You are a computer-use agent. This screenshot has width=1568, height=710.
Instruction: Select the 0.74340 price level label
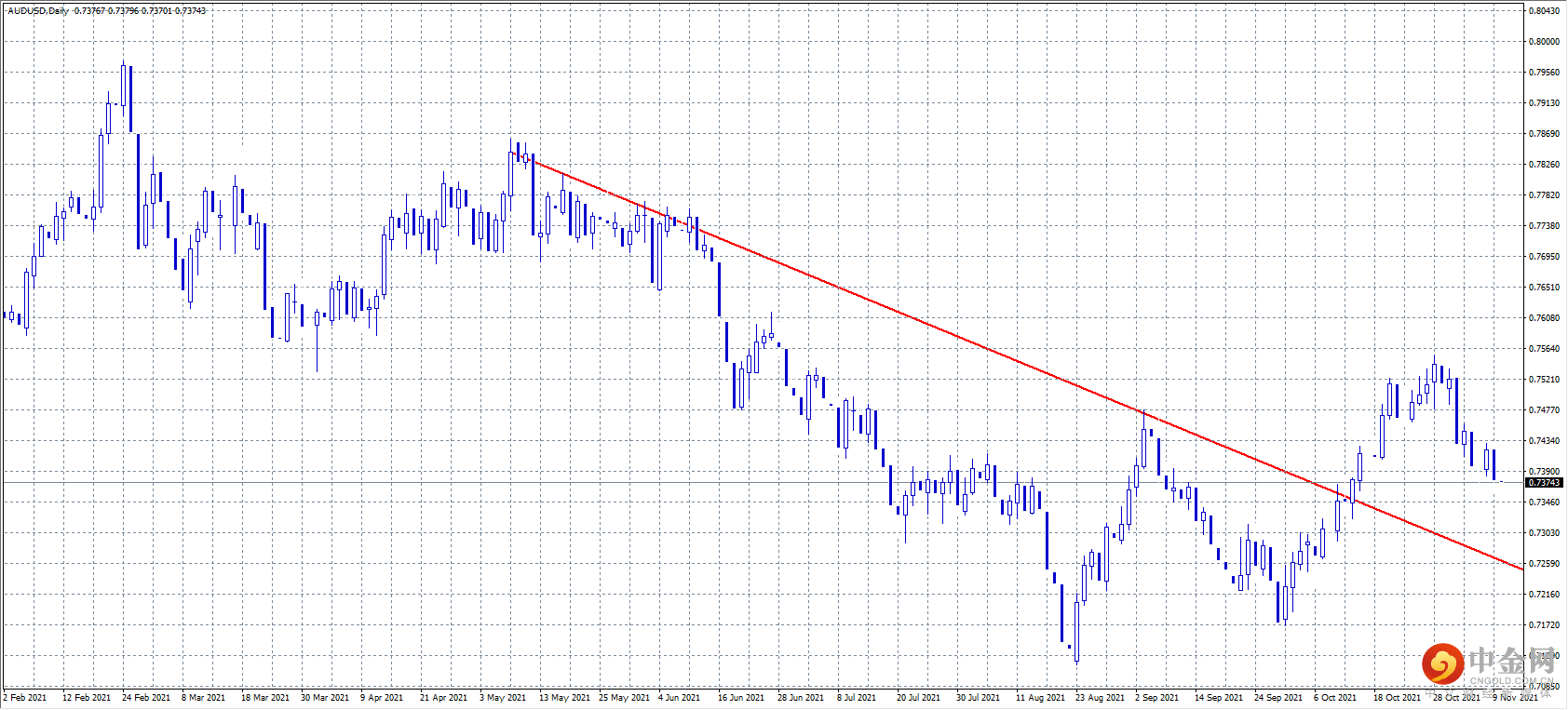1545,441
